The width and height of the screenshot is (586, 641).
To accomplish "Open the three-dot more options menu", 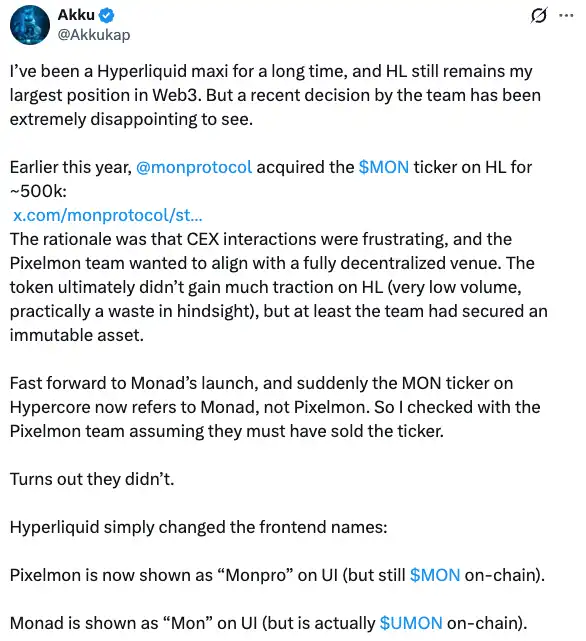I will tap(566, 16).
